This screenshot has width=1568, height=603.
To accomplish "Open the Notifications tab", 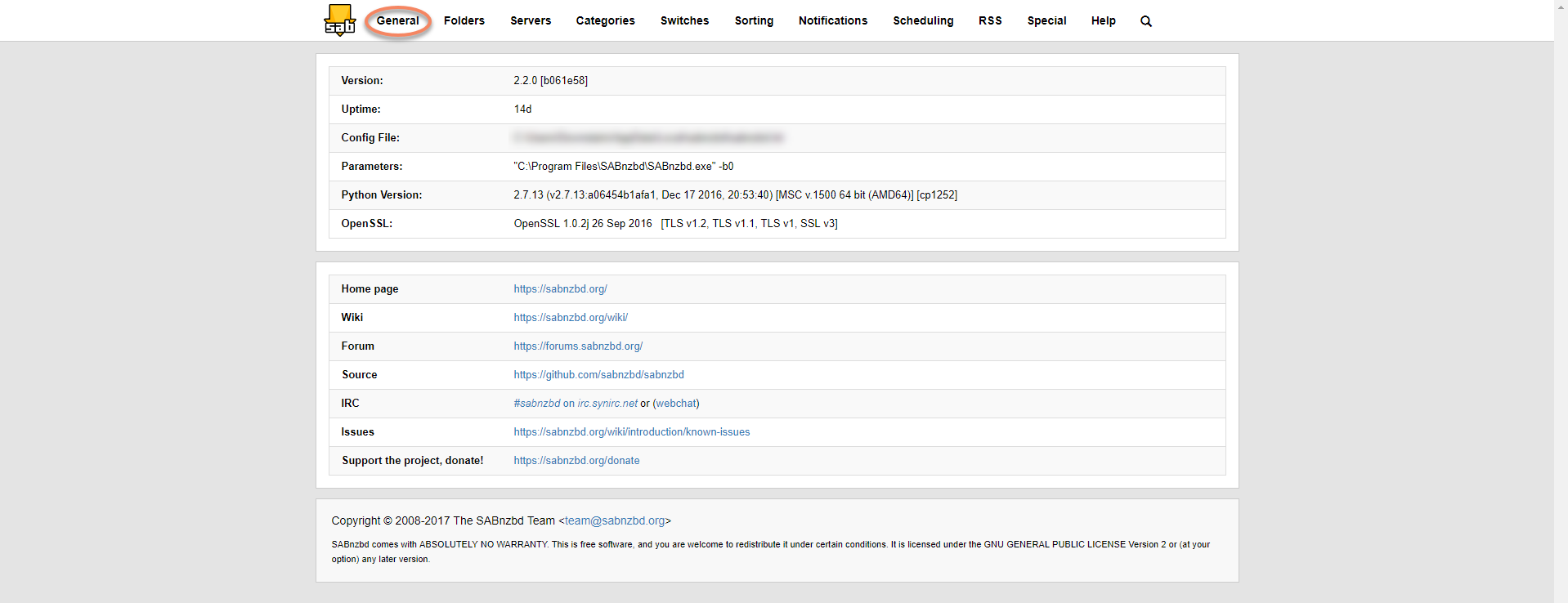I will 833,20.
